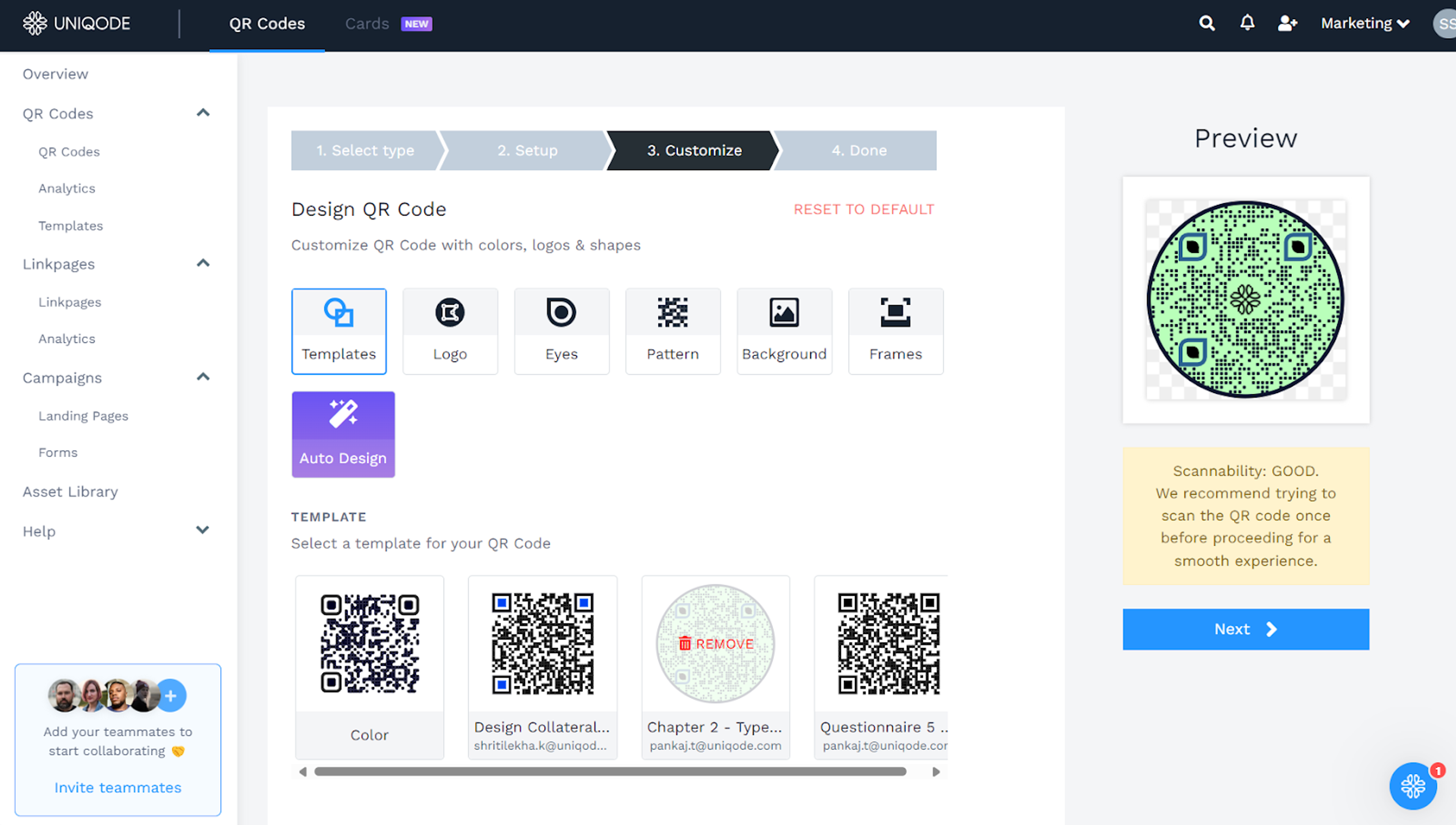Open Asset Library in sidebar
This screenshot has height=825, width=1456.
click(70, 492)
